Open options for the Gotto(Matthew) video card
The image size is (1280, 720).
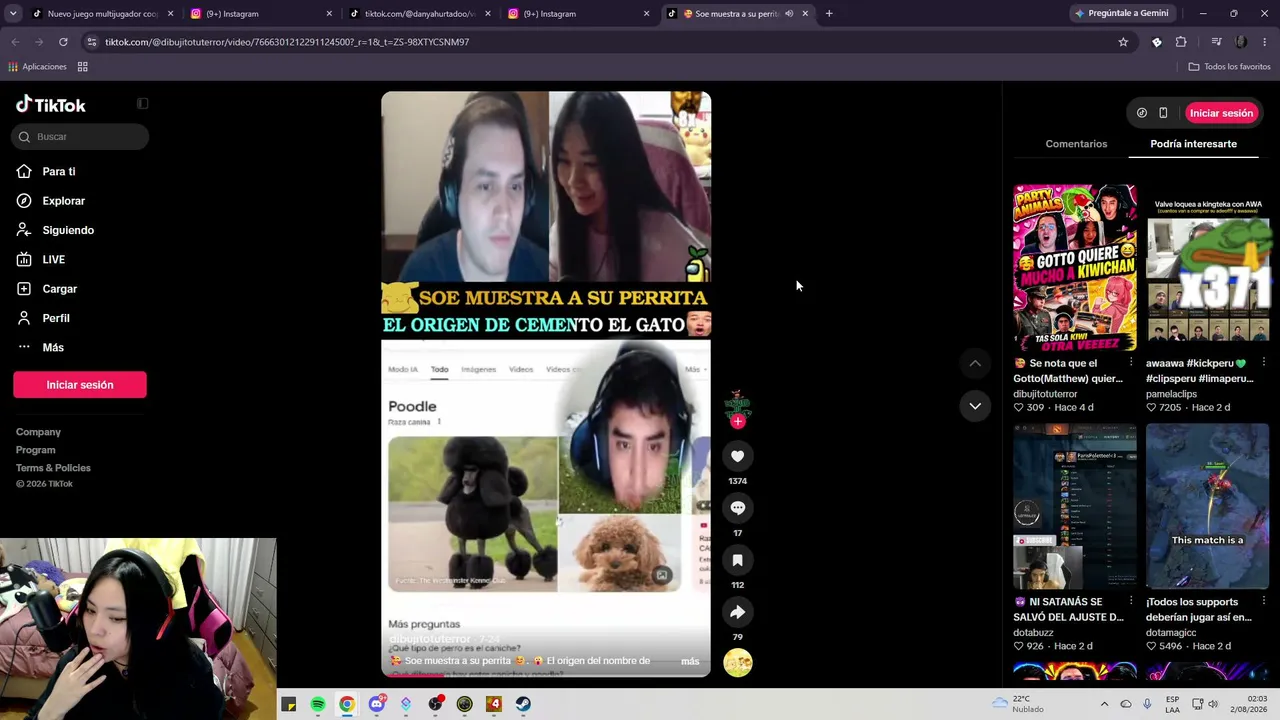1131,363
